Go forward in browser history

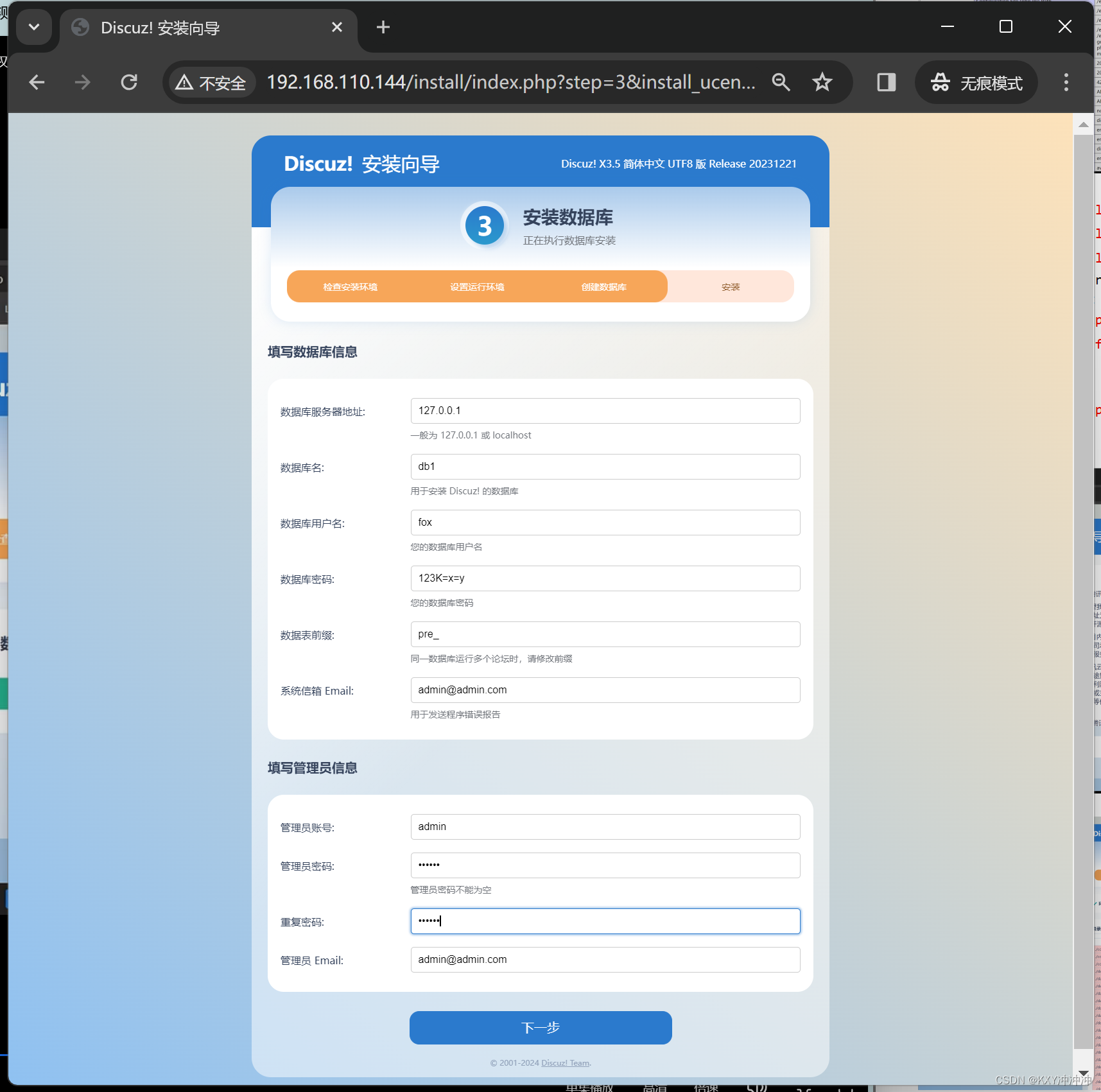[x=82, y=82]
